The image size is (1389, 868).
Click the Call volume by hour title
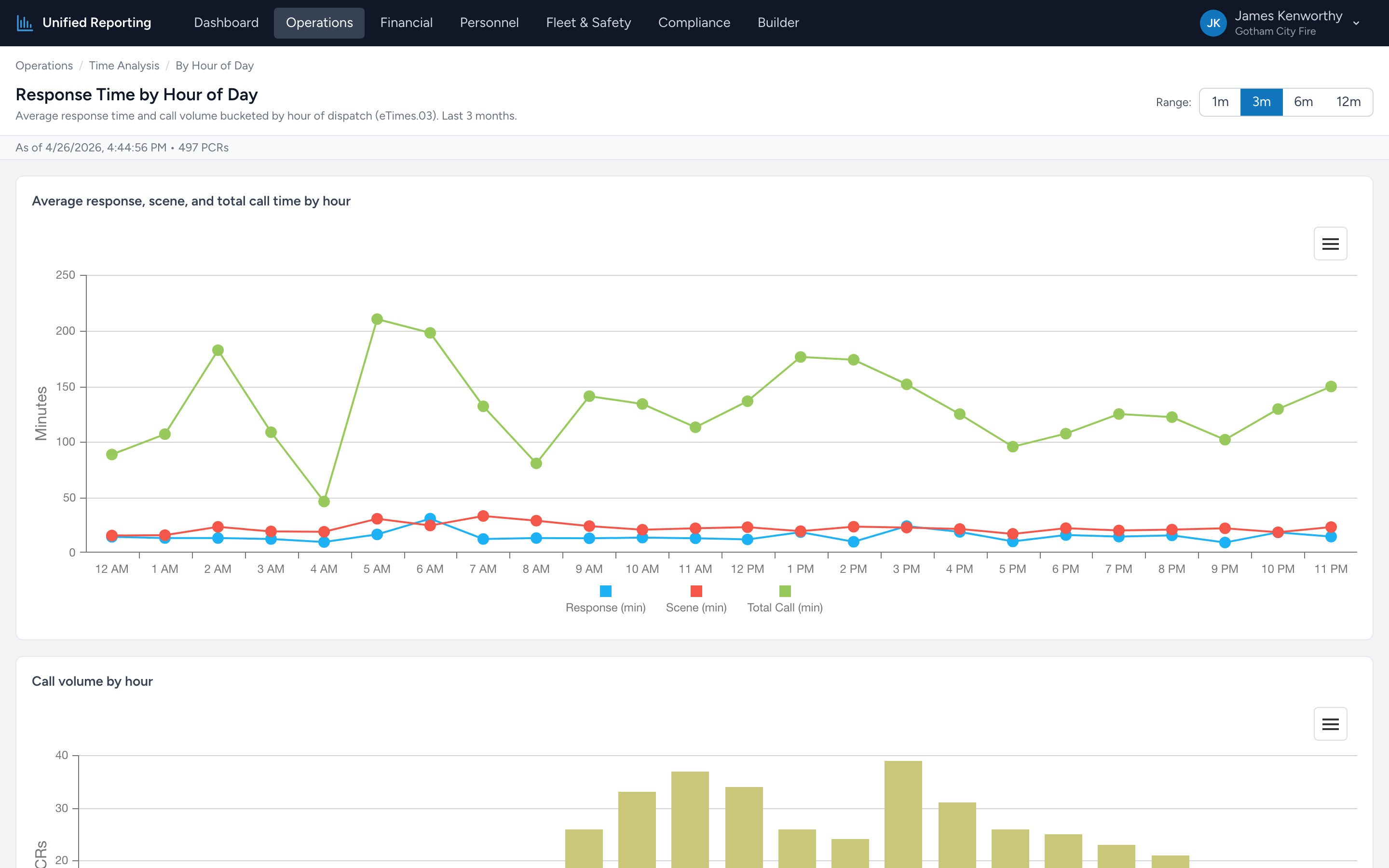[93, 681]
